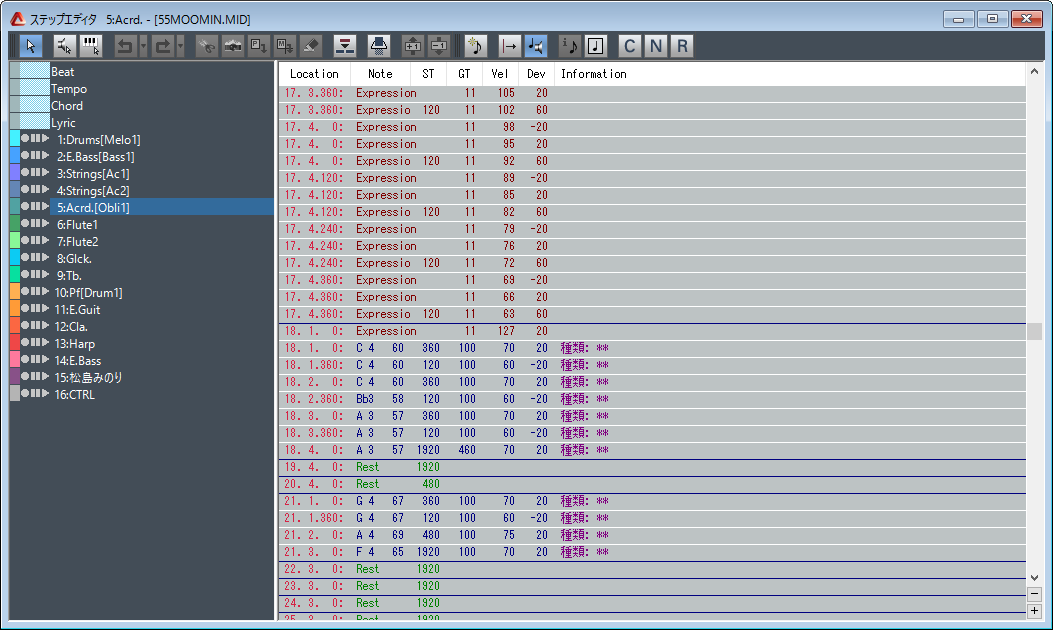Click the minus-one transpose down icon
The height and width of the screenshot is (630, 1053).
coord(439,46)
